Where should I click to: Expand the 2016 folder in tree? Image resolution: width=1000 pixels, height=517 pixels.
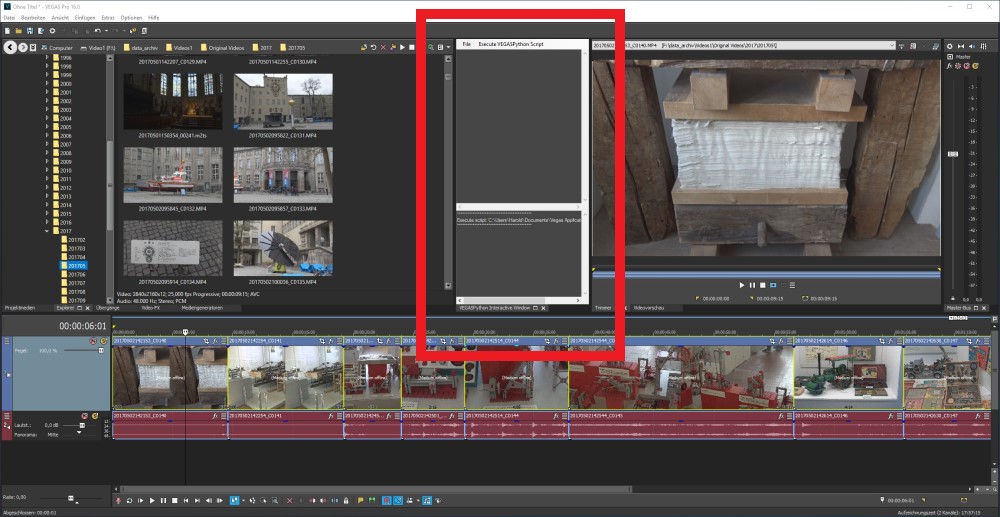click(x=46, y=222)
